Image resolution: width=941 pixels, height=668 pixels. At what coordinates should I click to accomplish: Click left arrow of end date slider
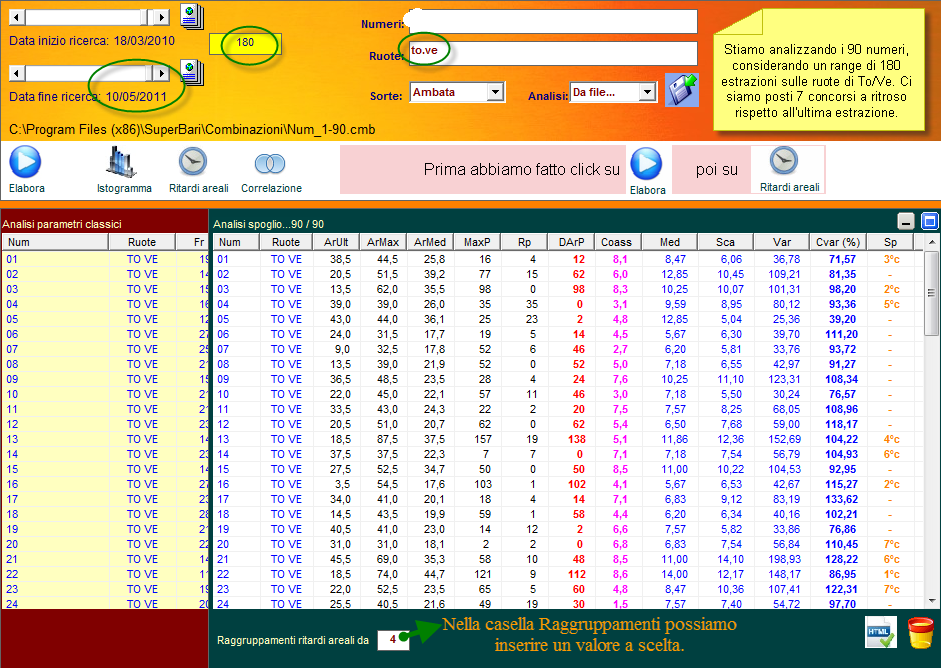click(17, 73)
